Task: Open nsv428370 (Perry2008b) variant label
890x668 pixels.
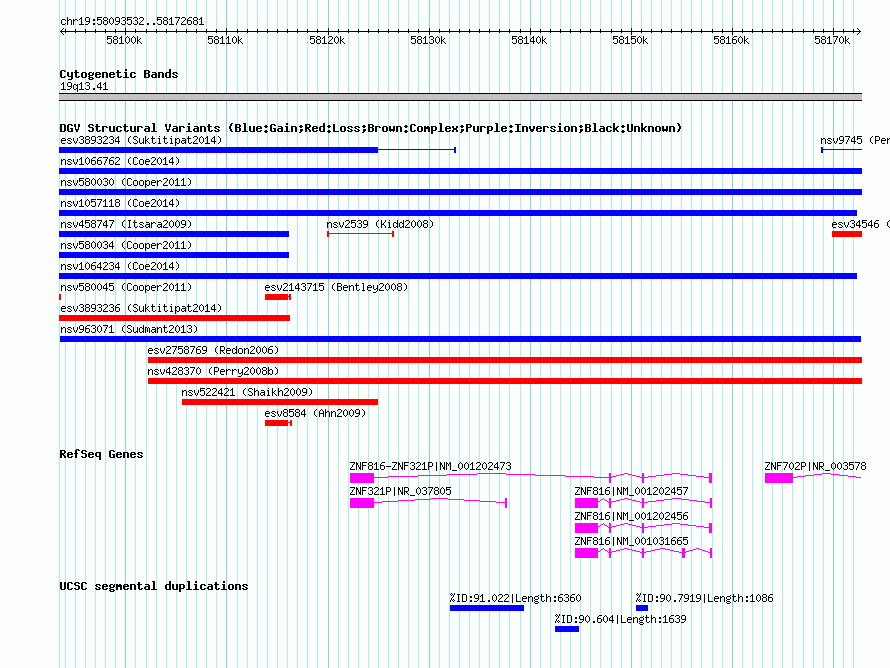Action: click(213, 371)
